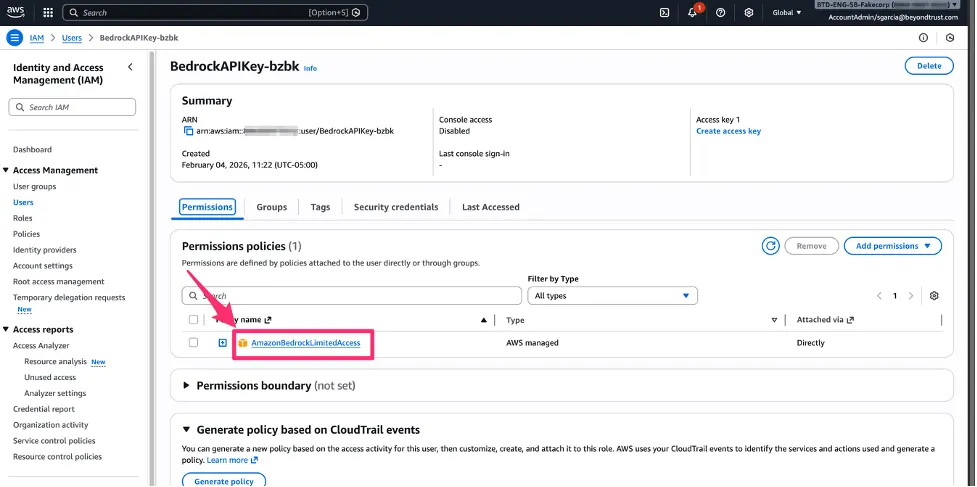Launch CloudShell from the top bar

point(665,12)
